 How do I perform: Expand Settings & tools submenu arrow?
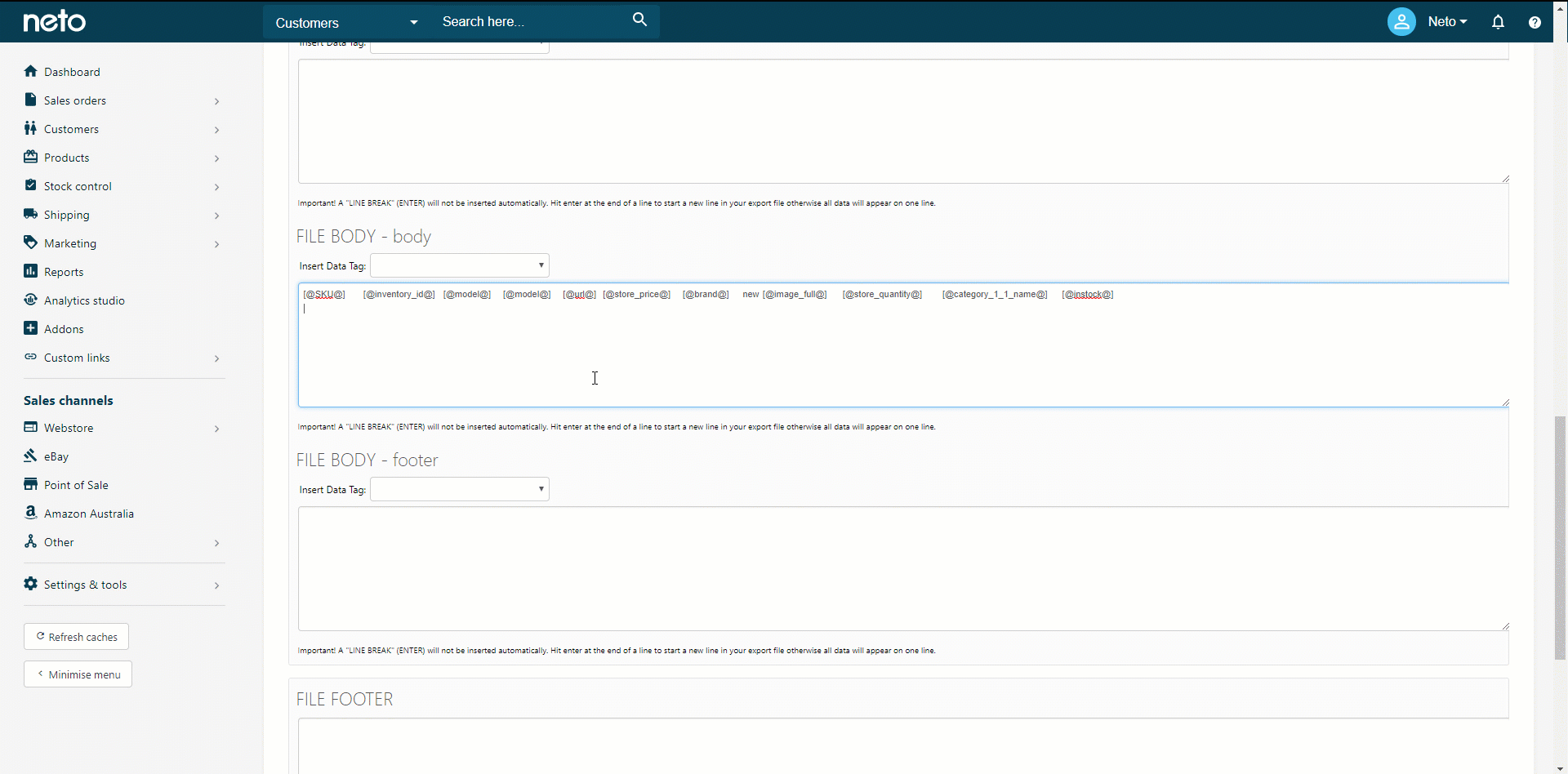click(x=216, y=585)
